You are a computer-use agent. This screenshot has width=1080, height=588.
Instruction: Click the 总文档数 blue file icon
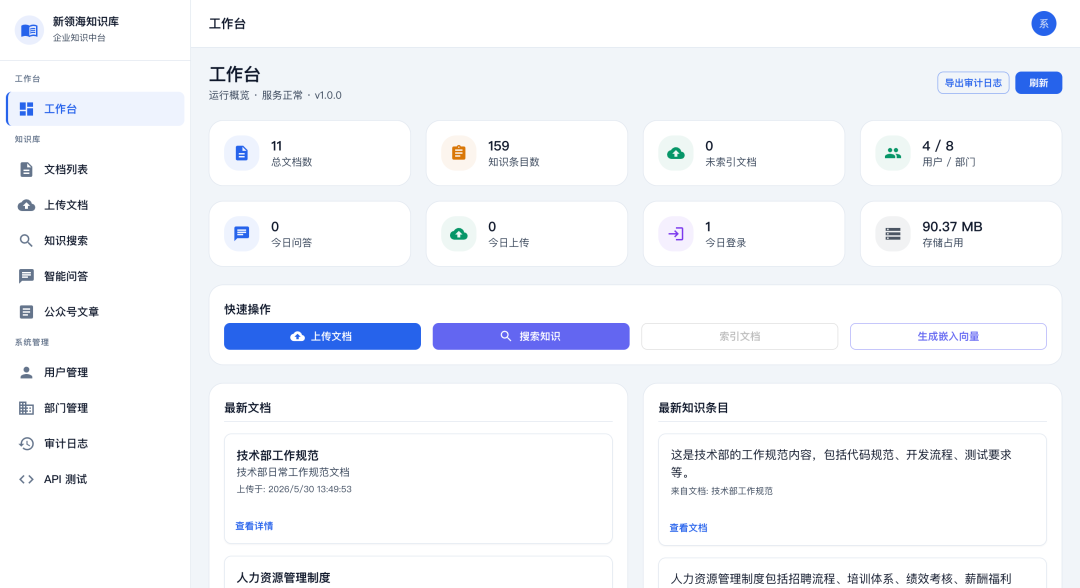pos(242,153)
